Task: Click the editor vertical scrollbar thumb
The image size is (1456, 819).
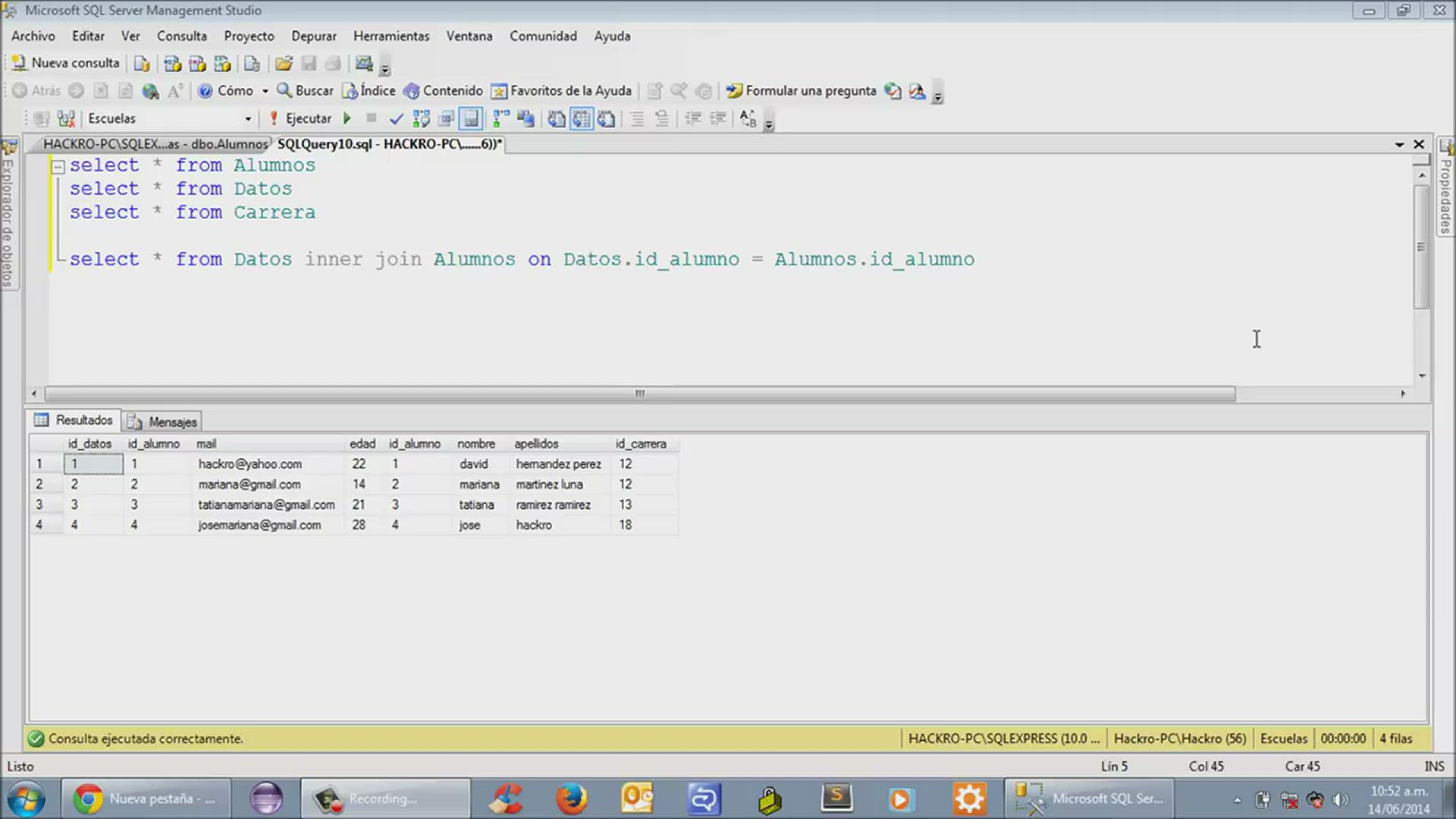Action: pos(1421,246)
